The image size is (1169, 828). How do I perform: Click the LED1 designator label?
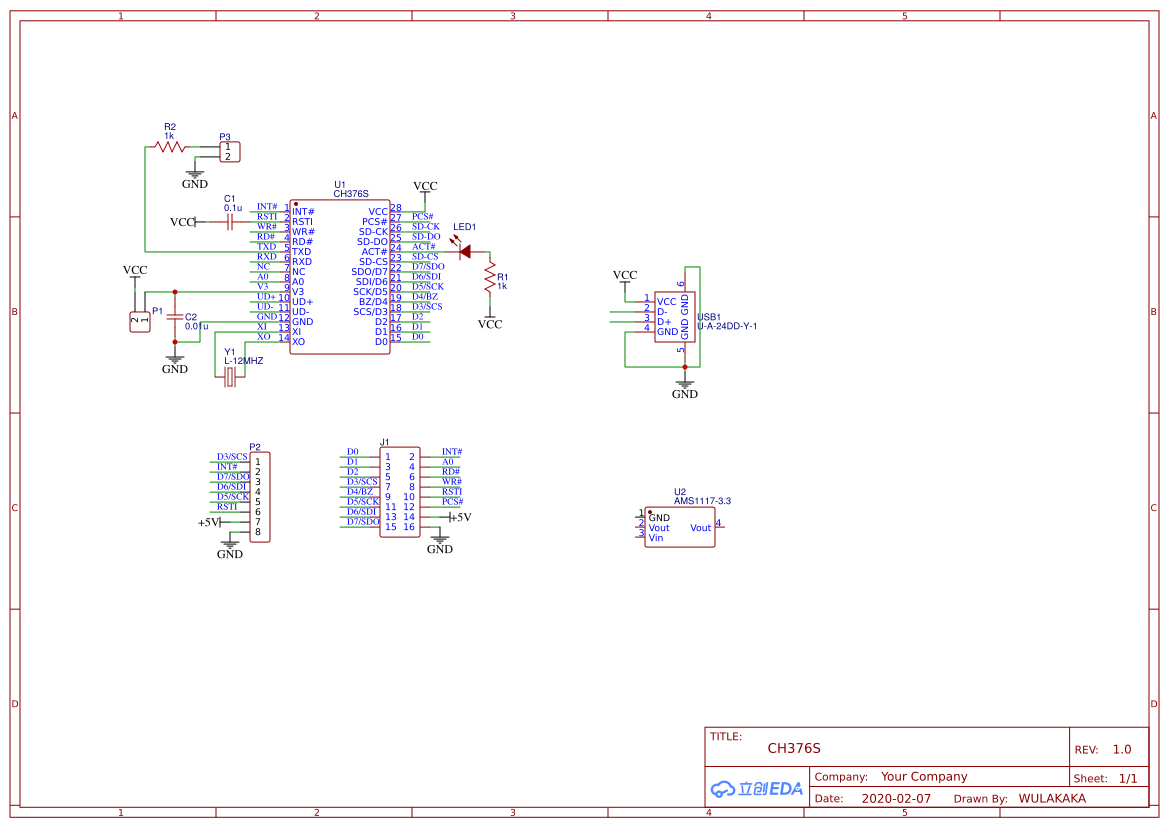(x=464, y=227)
